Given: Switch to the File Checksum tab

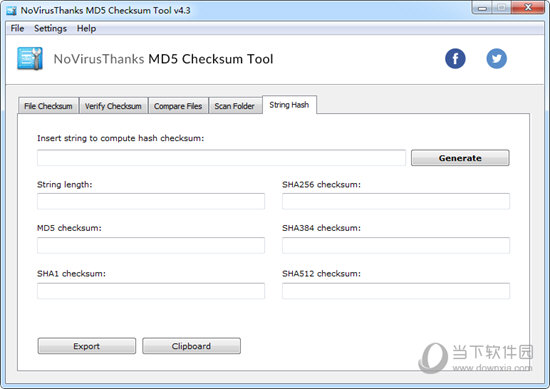Looking at the screenshot, I should tap(48, 106).
